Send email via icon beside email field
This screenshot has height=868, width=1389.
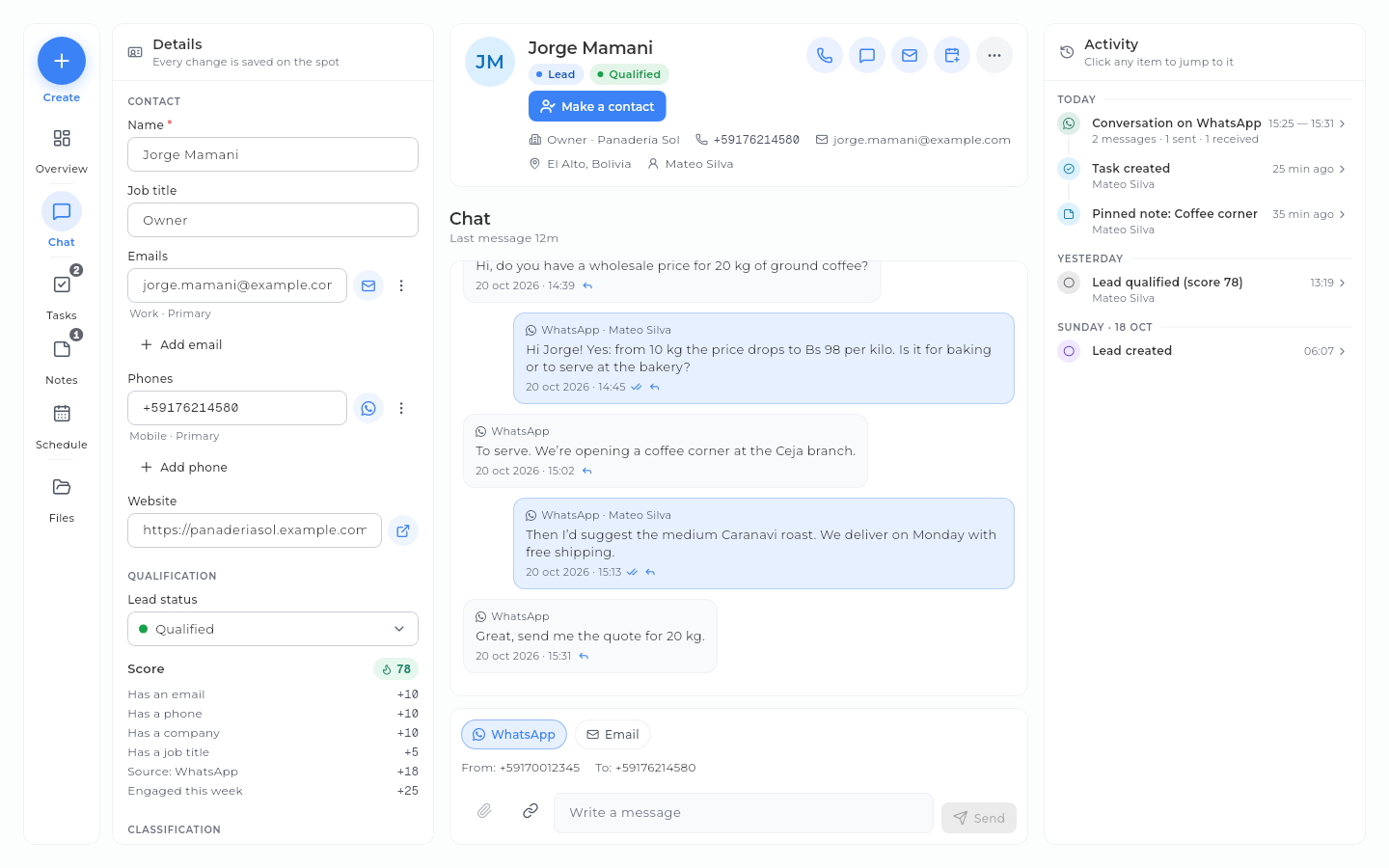pos(368,285)
